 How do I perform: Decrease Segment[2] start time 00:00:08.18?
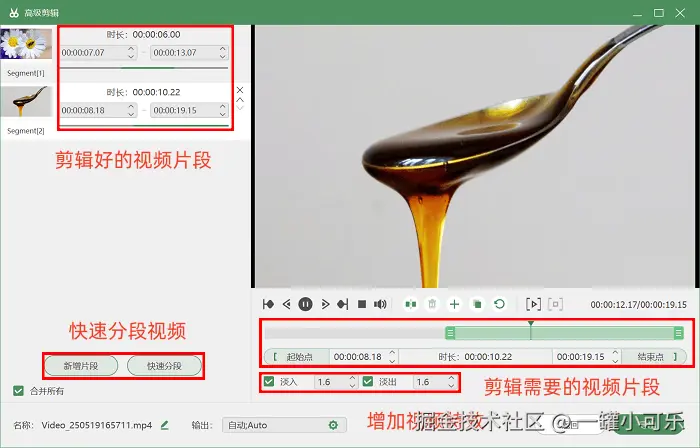[x=131, y=114]
